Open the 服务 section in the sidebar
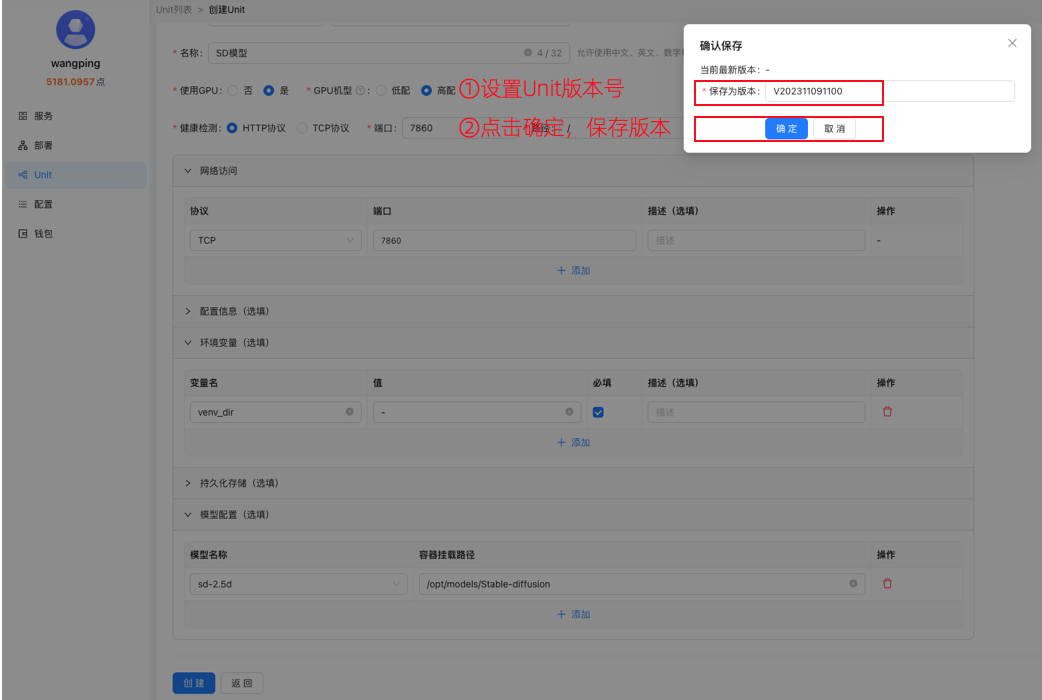 (42, 115)
